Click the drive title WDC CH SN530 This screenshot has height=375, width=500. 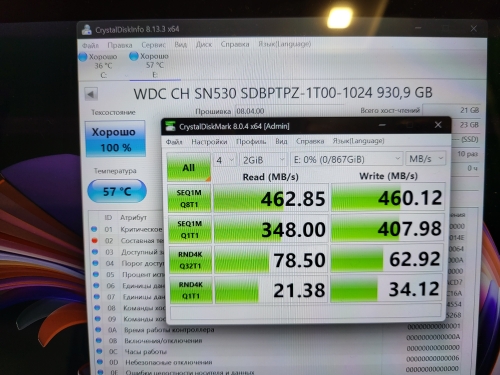click(x=283, y=93)
